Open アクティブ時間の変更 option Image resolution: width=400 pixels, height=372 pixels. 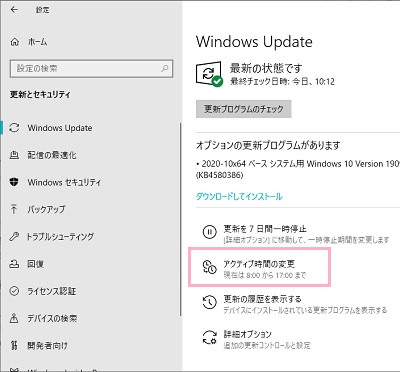point(259,264)
